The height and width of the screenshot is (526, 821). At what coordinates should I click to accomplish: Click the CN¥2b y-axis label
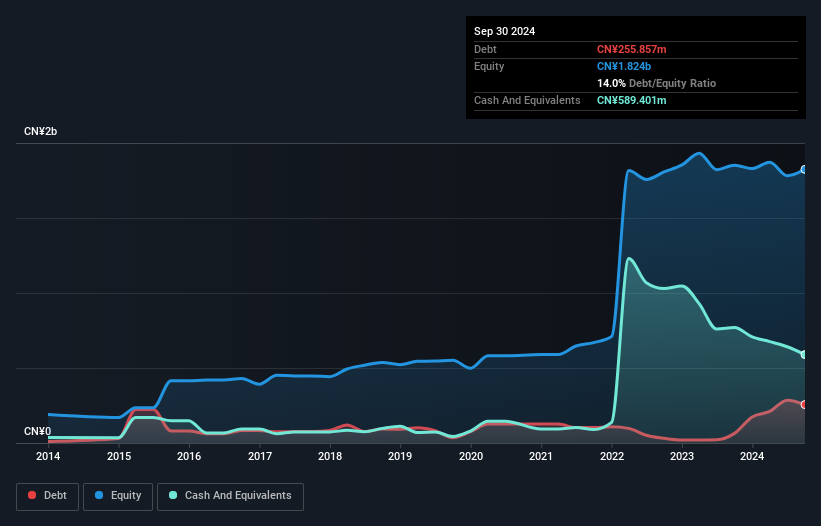[40, 131]
